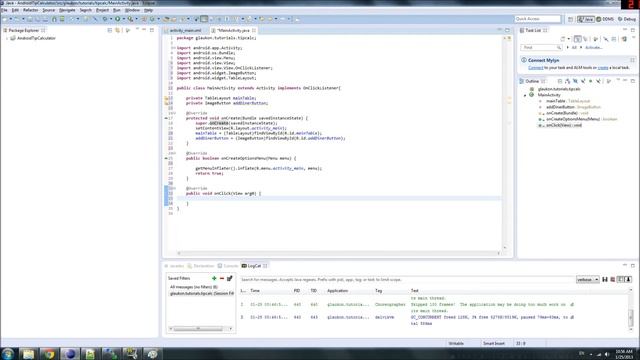Toggle Sort in Outline toolbar

[x=567, y=81]
